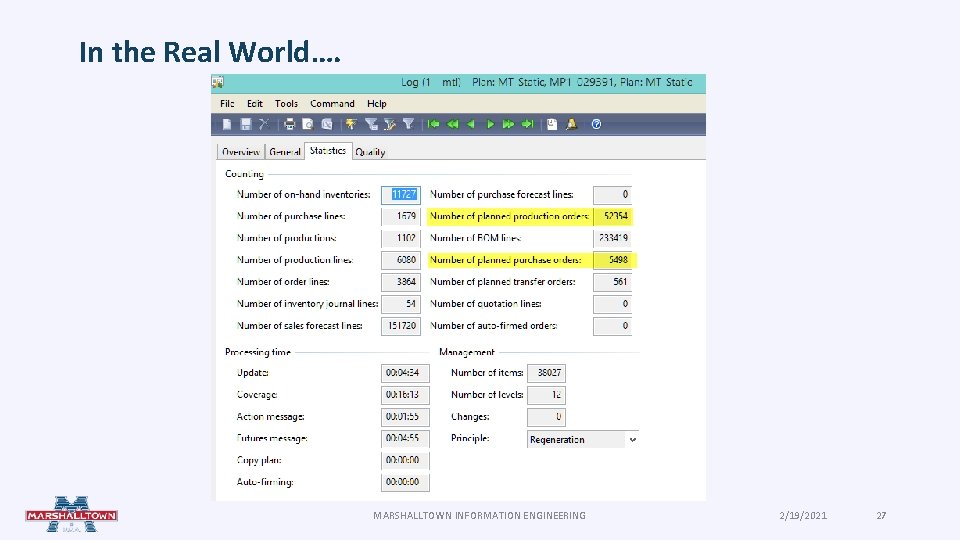The height and width of the screenshot is (540, 960).
Task: Click planned production orders value 52354
Action: [612, 216]
